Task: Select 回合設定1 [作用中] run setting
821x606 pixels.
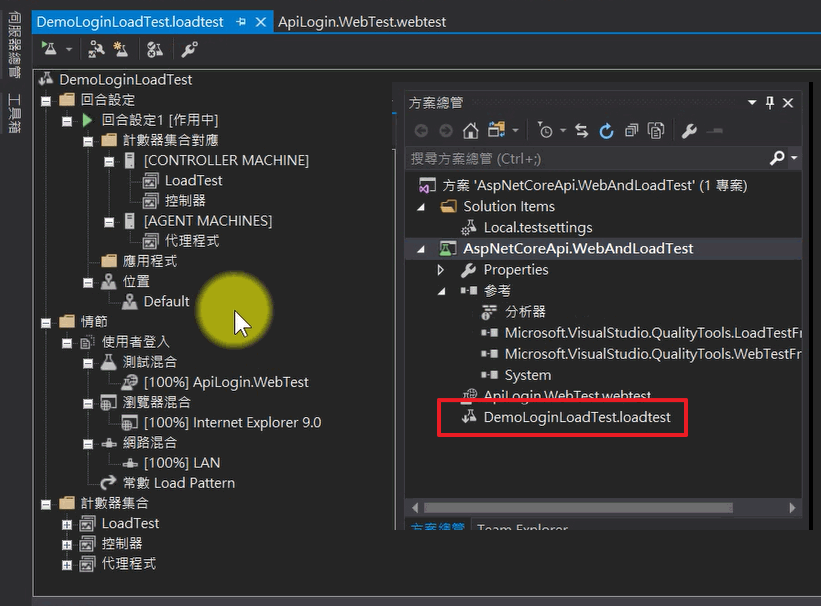Action: click(x=160, y=120)
